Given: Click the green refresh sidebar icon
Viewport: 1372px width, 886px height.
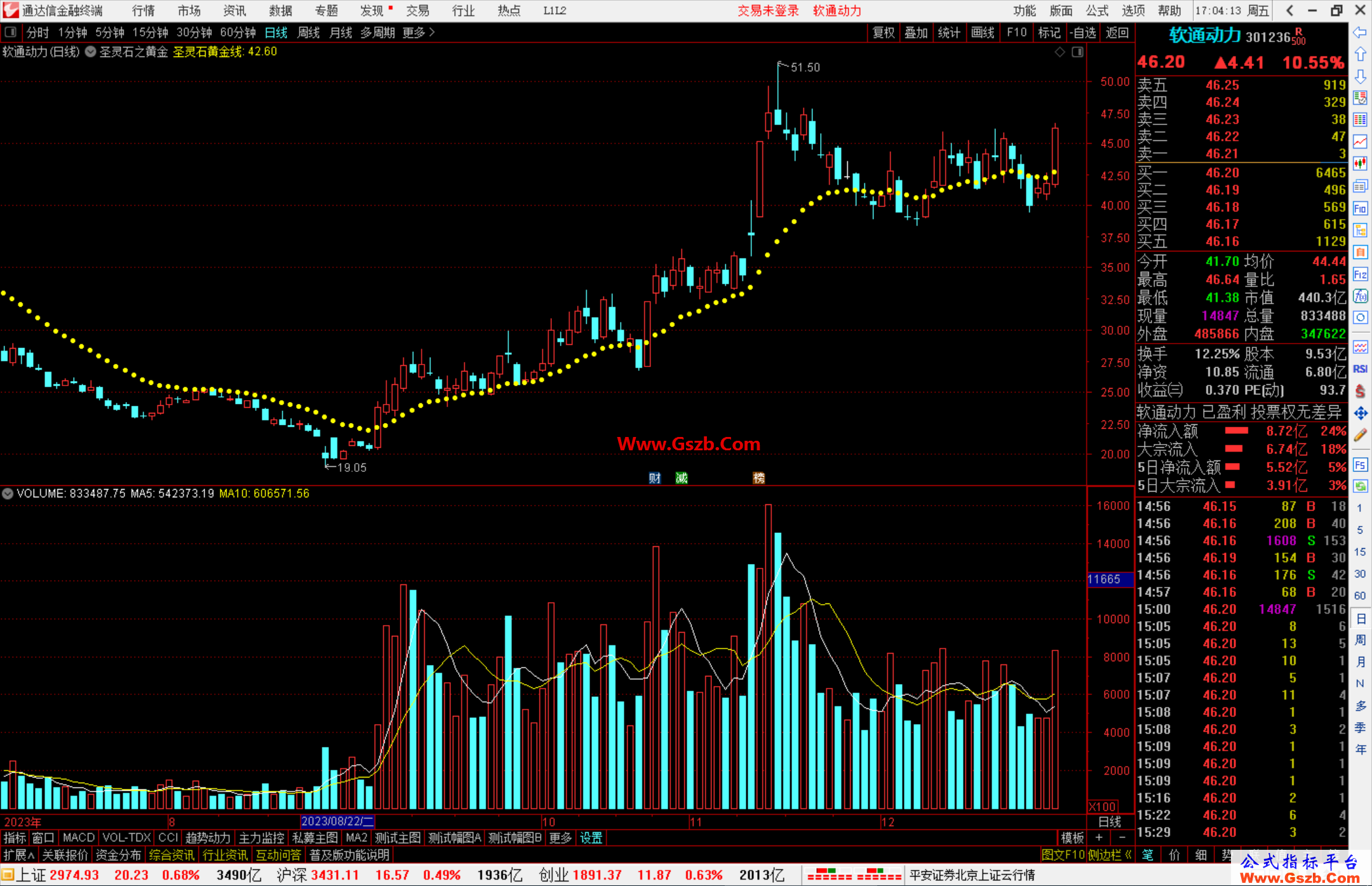Looking at the screenshot, I should 1360,487.
